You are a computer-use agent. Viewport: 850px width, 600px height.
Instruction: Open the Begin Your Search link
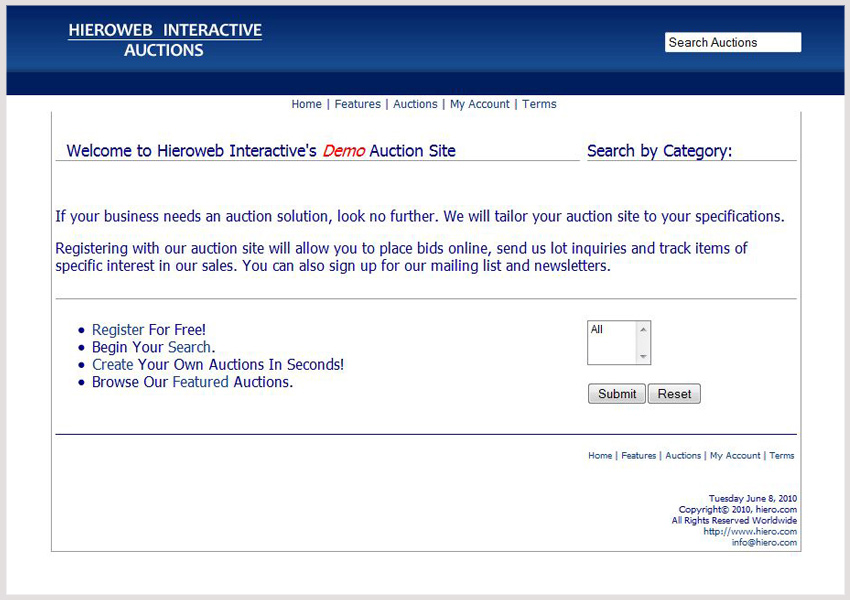point(153,347)
